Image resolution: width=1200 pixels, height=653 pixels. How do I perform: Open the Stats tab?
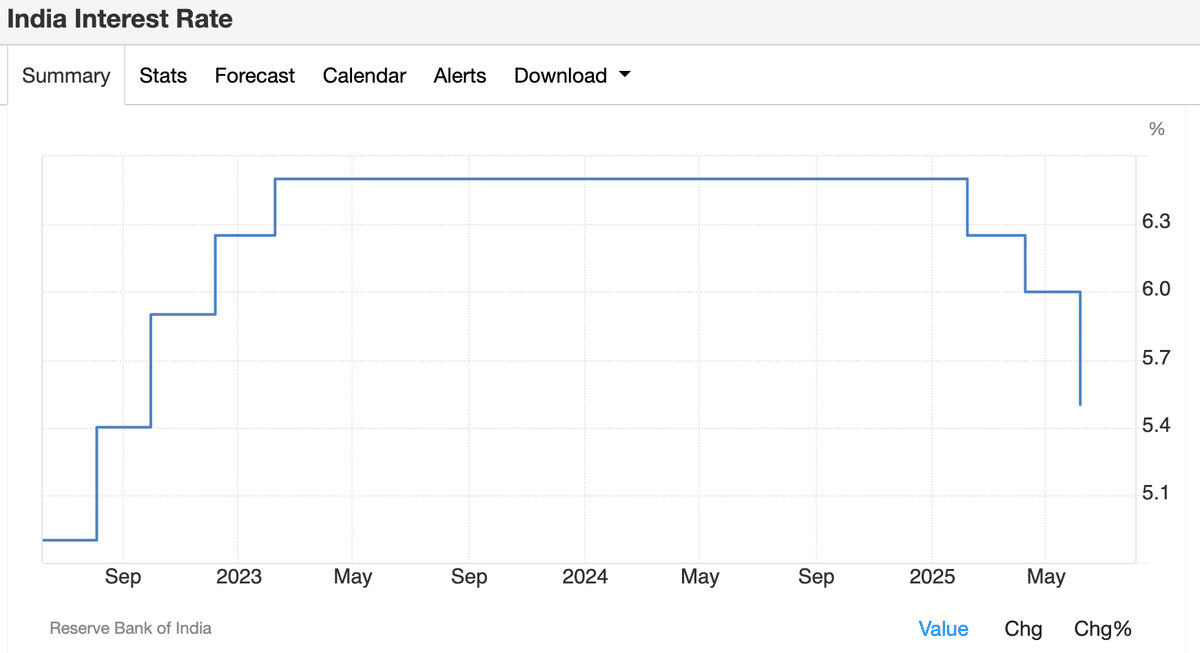(163, 76)
